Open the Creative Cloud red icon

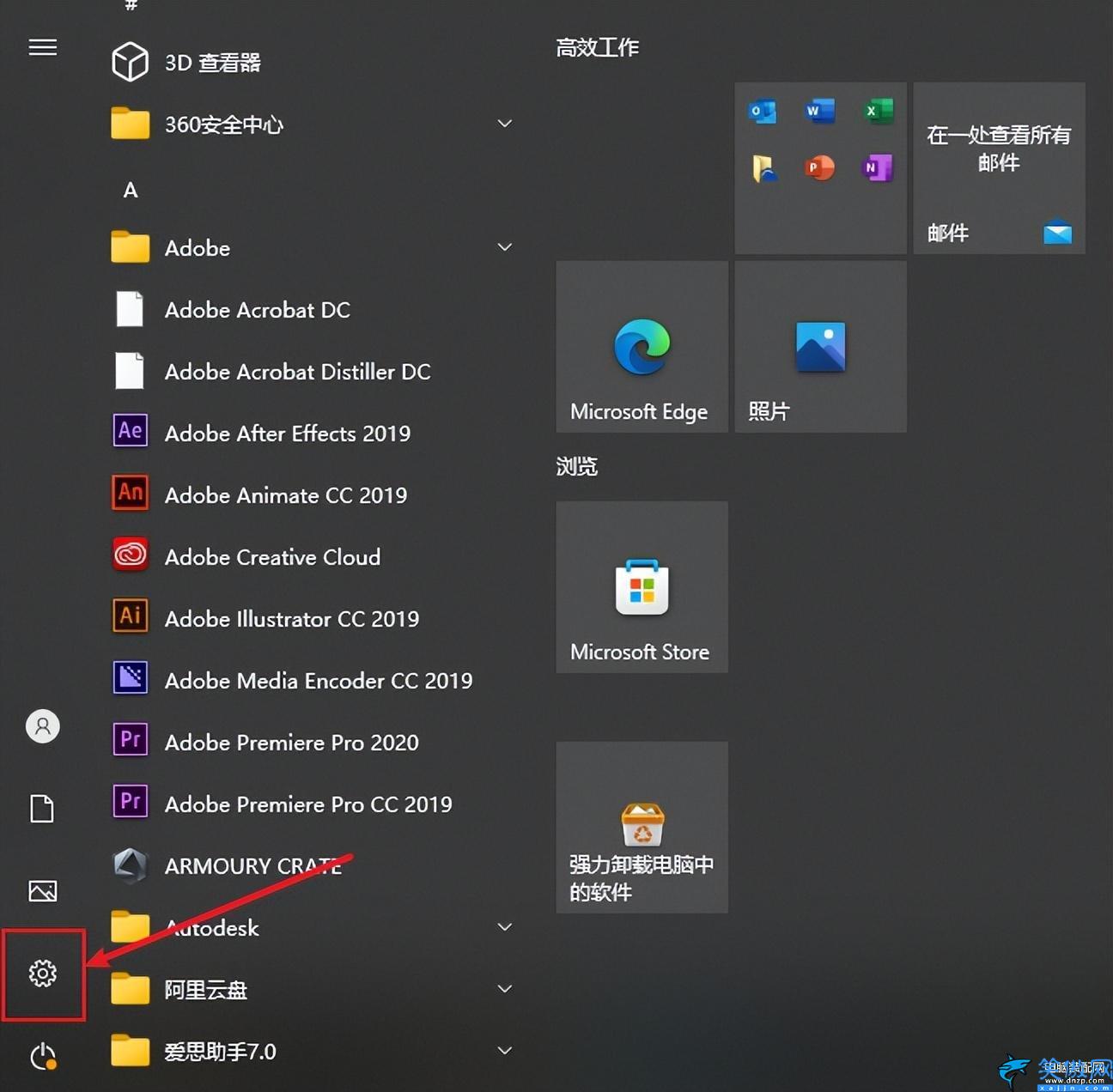[x=131, y=555]
